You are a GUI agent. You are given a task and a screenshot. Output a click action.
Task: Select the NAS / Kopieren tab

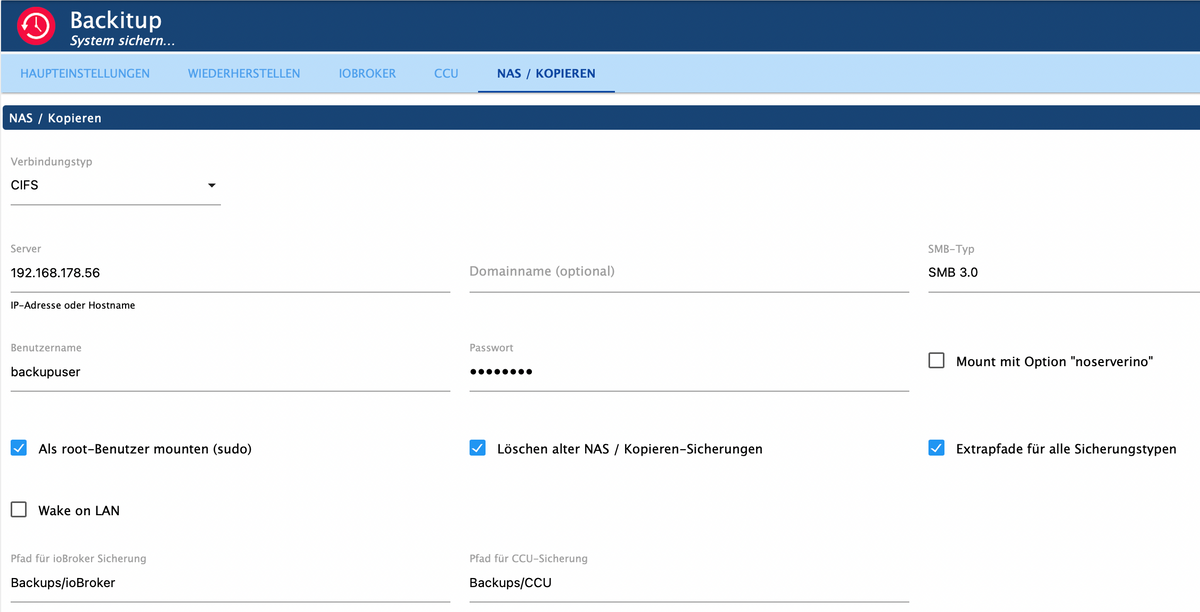[546, 74]
